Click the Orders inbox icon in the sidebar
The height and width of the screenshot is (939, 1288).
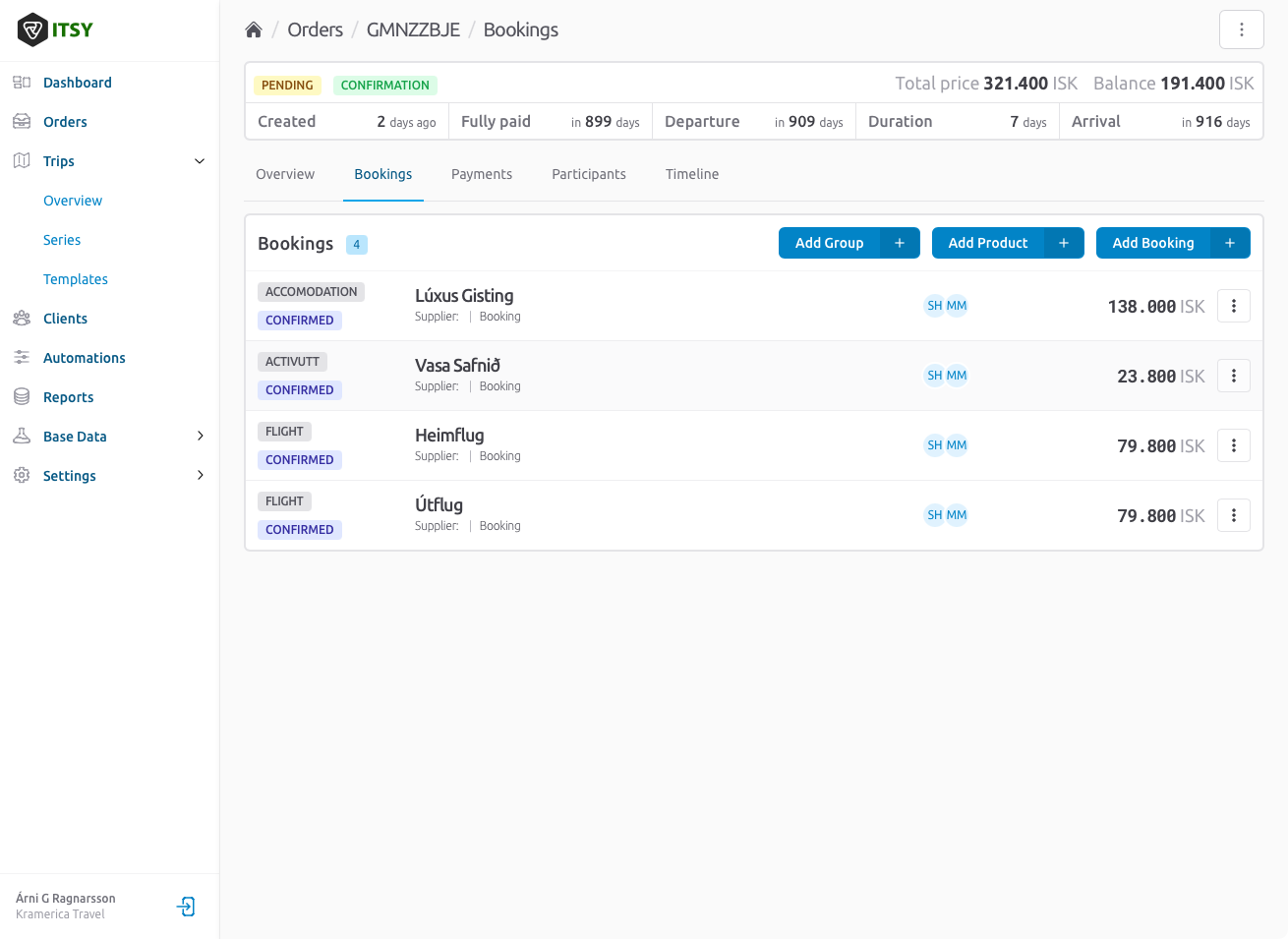[x=22, y=122]
